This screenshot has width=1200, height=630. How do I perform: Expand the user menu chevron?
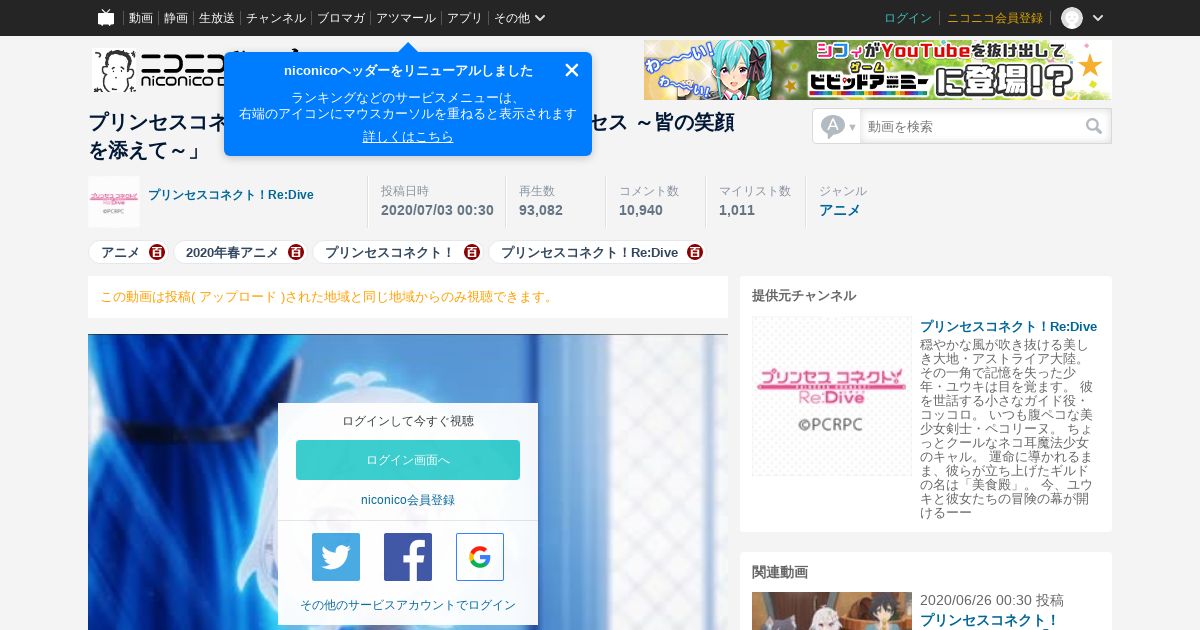1098,18
